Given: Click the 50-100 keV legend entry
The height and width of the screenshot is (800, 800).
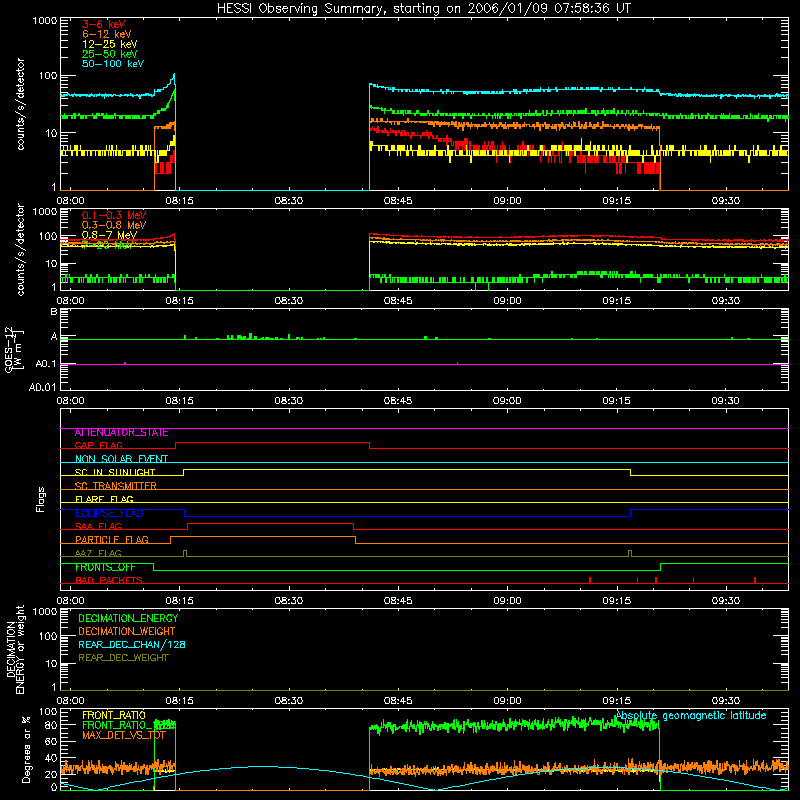Looking at the screenshot, I should 113,64.
